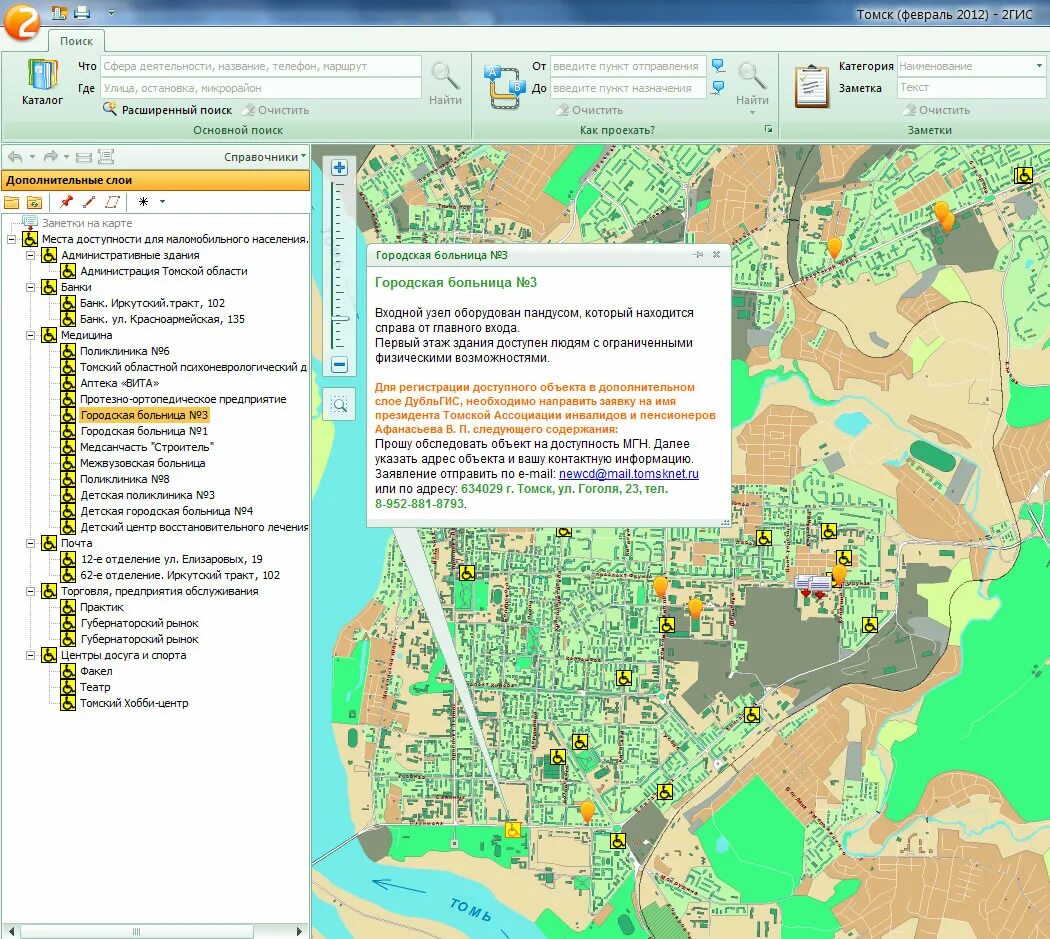This screenshot has width=1050, height=939.
Task: Click the Где location input field
Action: tap(260, 88)
